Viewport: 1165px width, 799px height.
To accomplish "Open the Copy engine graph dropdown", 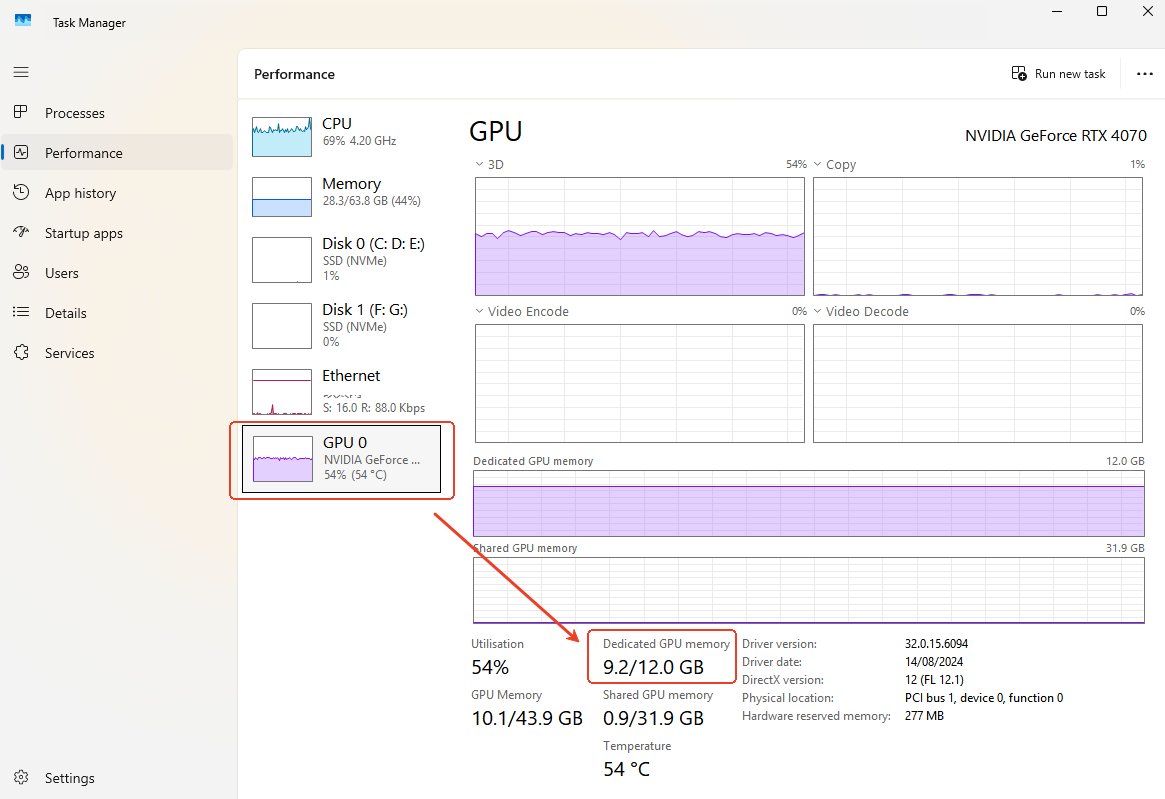I will click(x=818, y=164).
